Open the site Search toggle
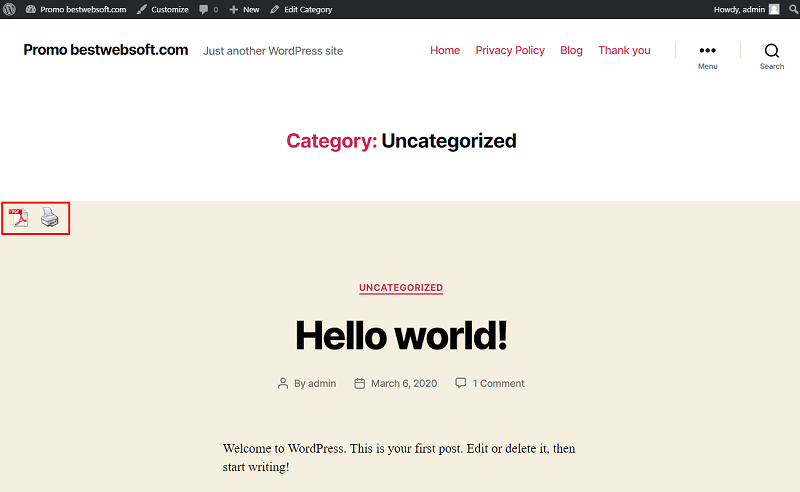This screenshot has height=492, width=800. click(x=771, y=56)
